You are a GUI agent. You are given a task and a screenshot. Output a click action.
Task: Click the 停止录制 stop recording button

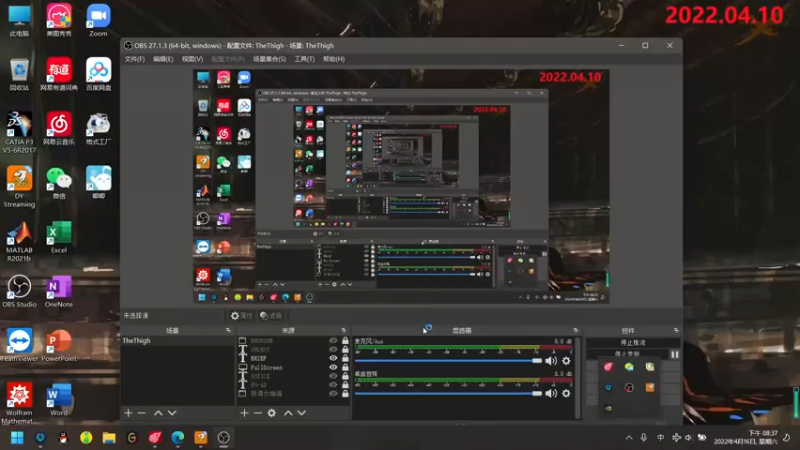(628, 354)
